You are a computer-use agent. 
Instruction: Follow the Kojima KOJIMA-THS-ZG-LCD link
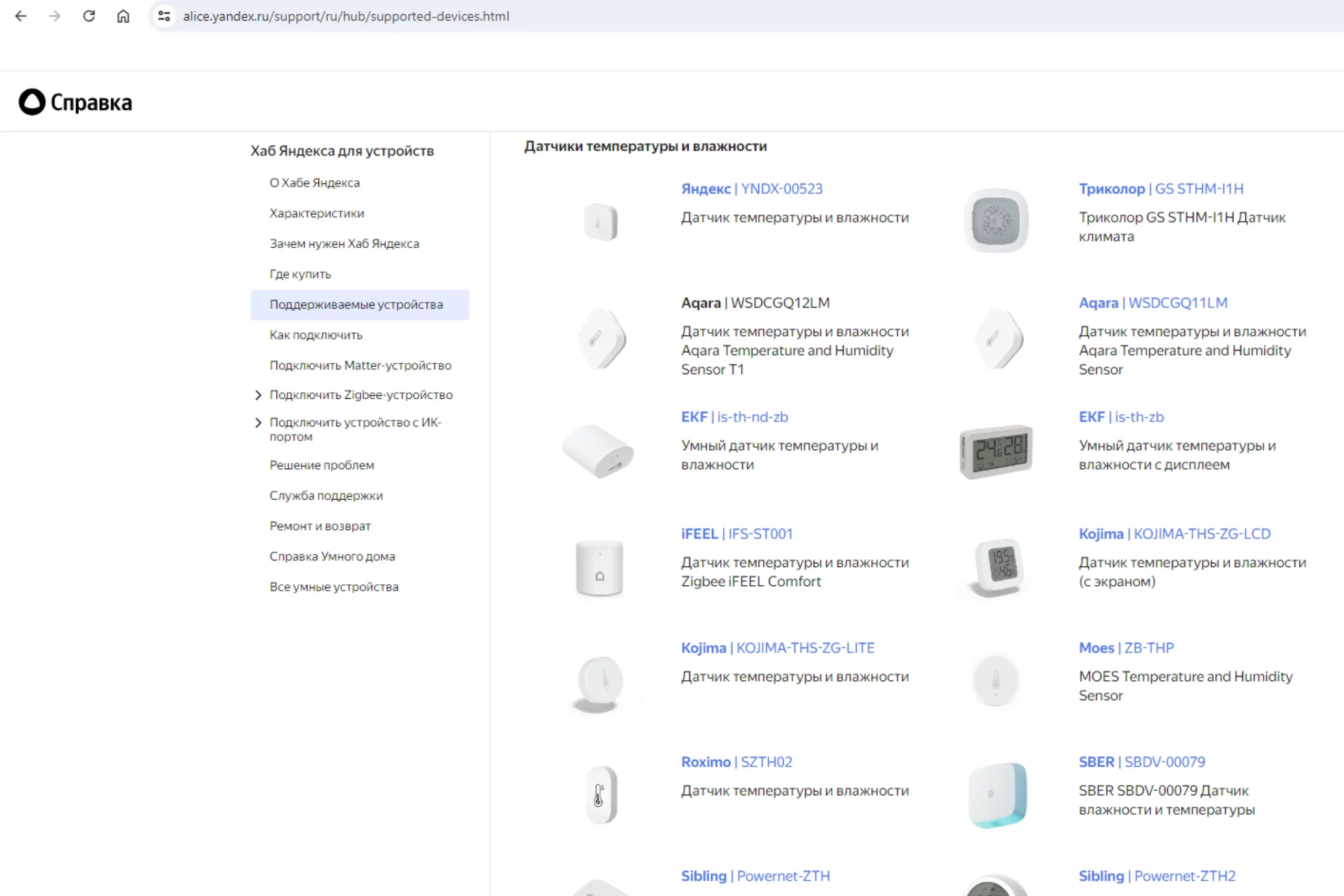pos(1174,534)
